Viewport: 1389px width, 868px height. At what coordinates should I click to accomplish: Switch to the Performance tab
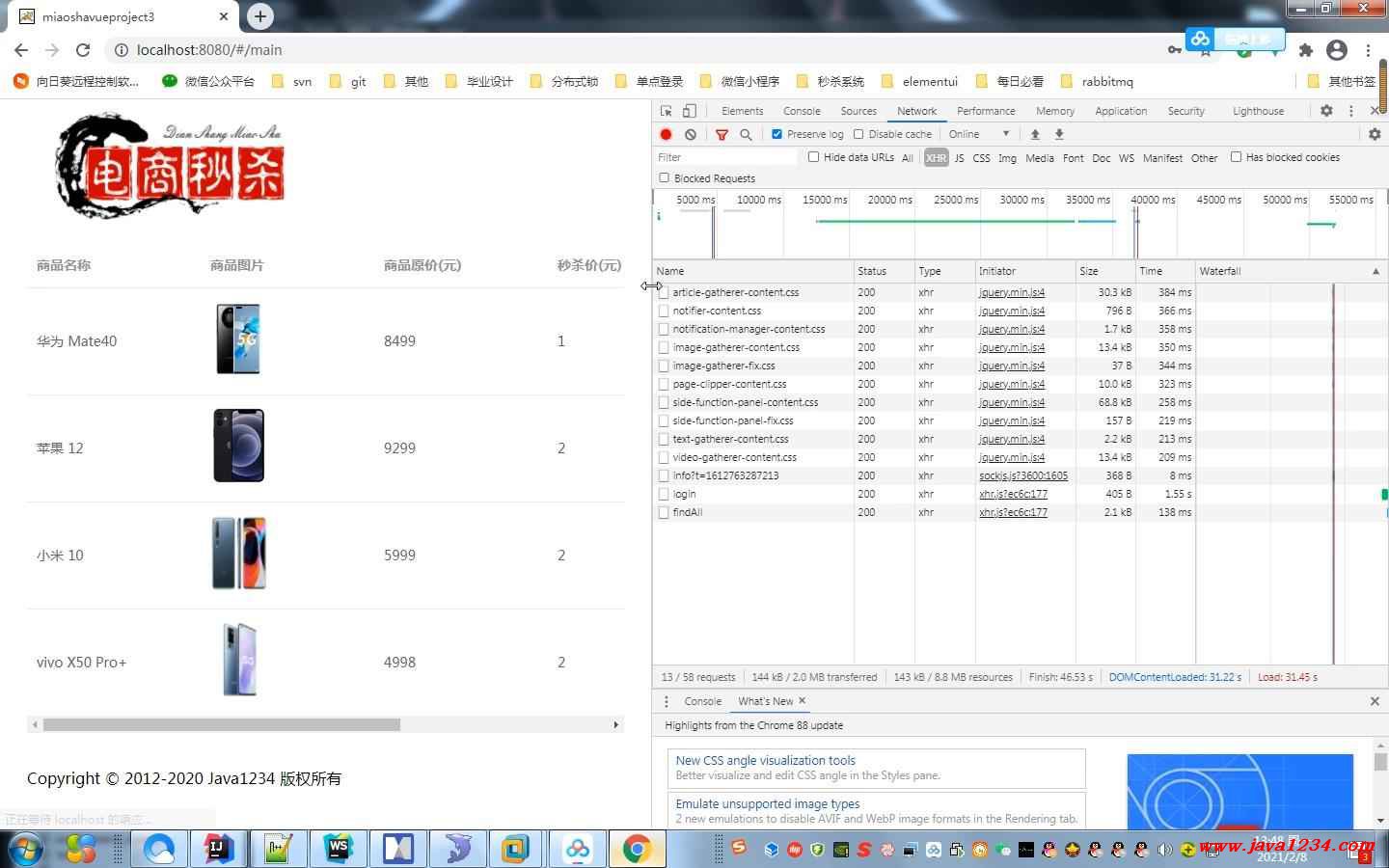(986, 111)
